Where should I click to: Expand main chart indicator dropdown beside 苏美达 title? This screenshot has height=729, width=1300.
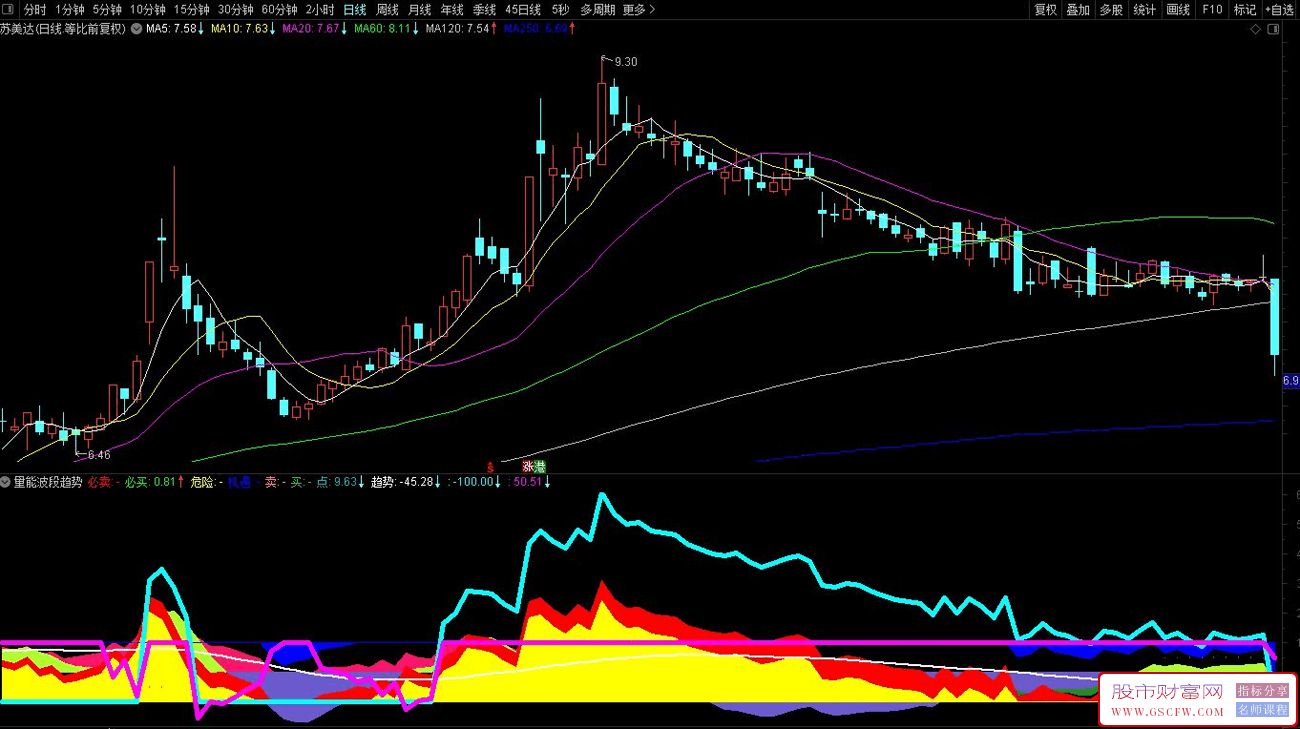[136, 29]
